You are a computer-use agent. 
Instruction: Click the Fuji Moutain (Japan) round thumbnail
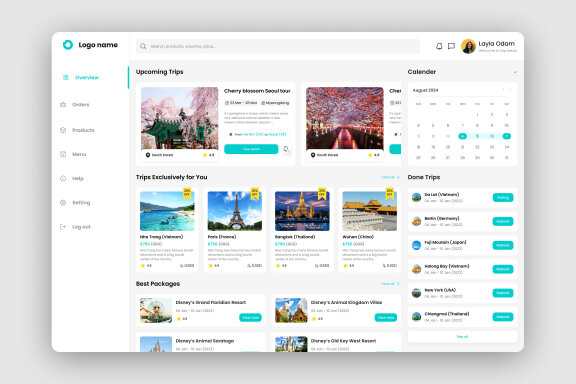(x=417, y=245)
